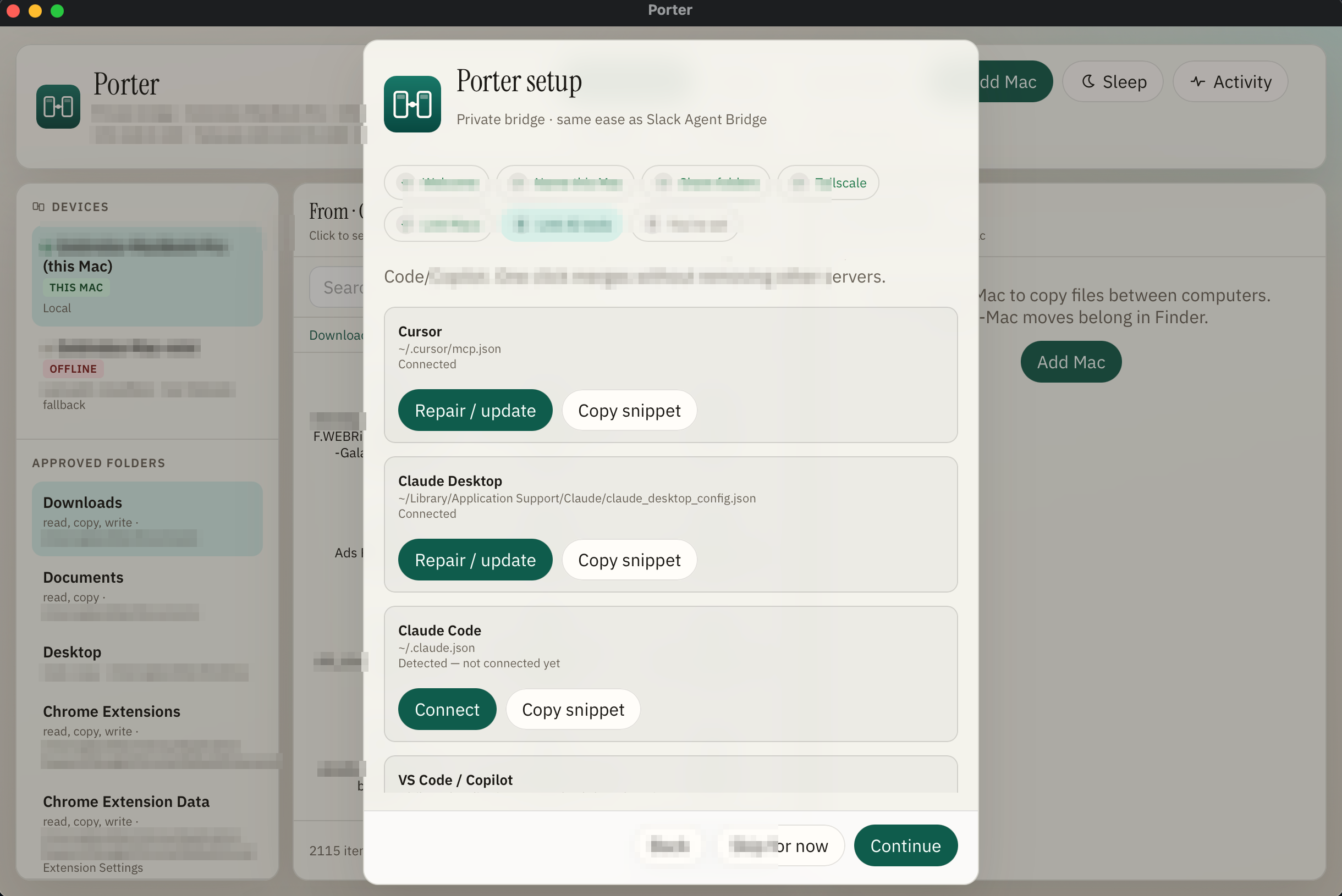This screenshot has height=896, width=1342.
Task: Select the (this Mac) device
Action: [x=147, y=276]
